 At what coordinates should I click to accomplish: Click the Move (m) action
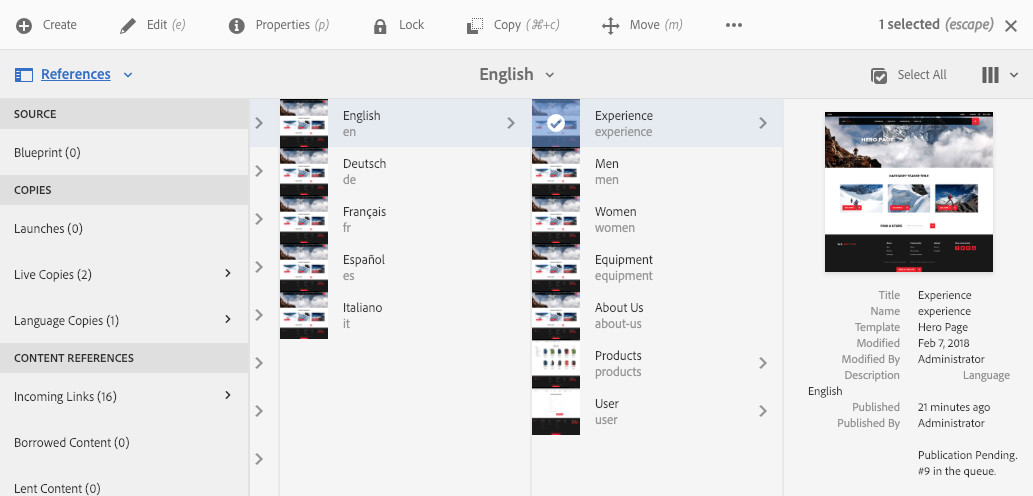[656, 25]
